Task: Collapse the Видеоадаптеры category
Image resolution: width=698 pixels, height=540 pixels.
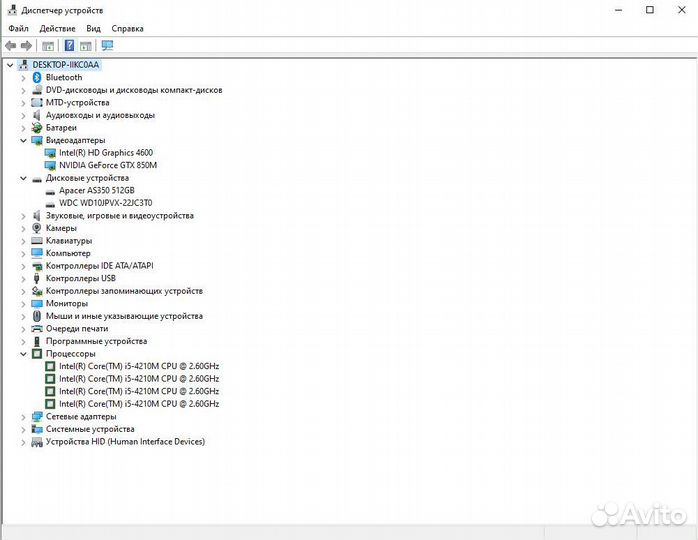Action: (23, 141)
